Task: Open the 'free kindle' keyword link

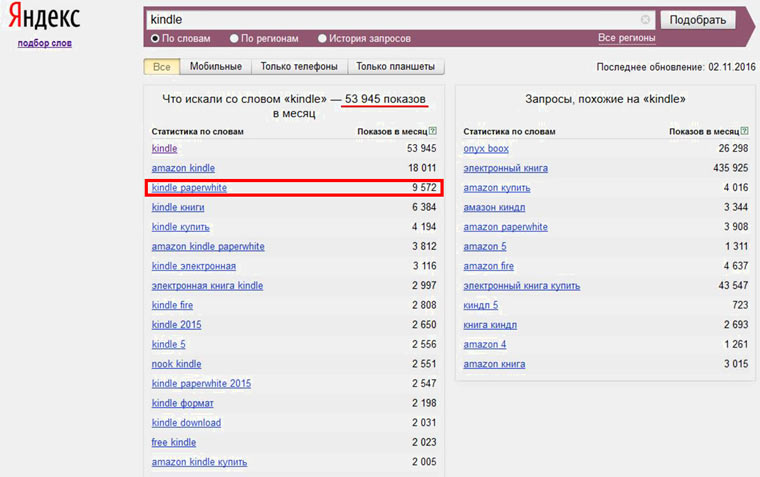Action: pyautogui.click(x=174, y=442)
